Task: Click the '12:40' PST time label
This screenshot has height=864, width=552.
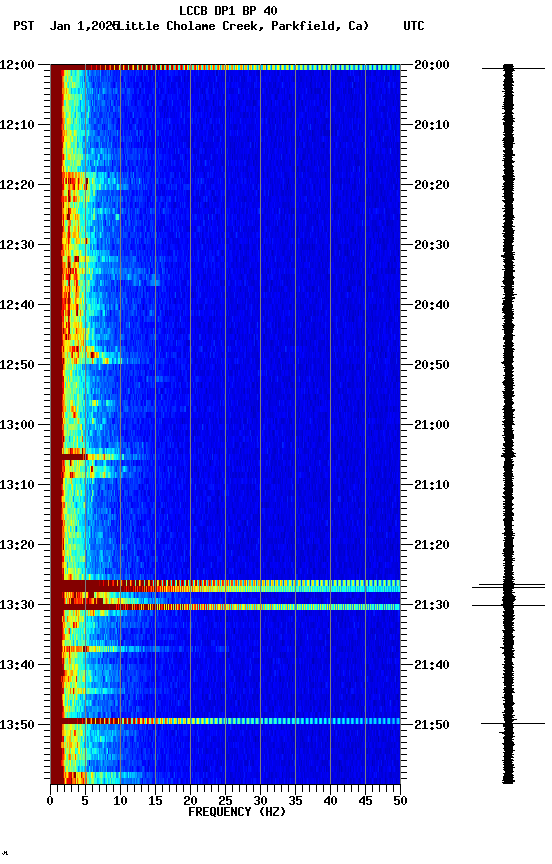Action: pos(17,305)
